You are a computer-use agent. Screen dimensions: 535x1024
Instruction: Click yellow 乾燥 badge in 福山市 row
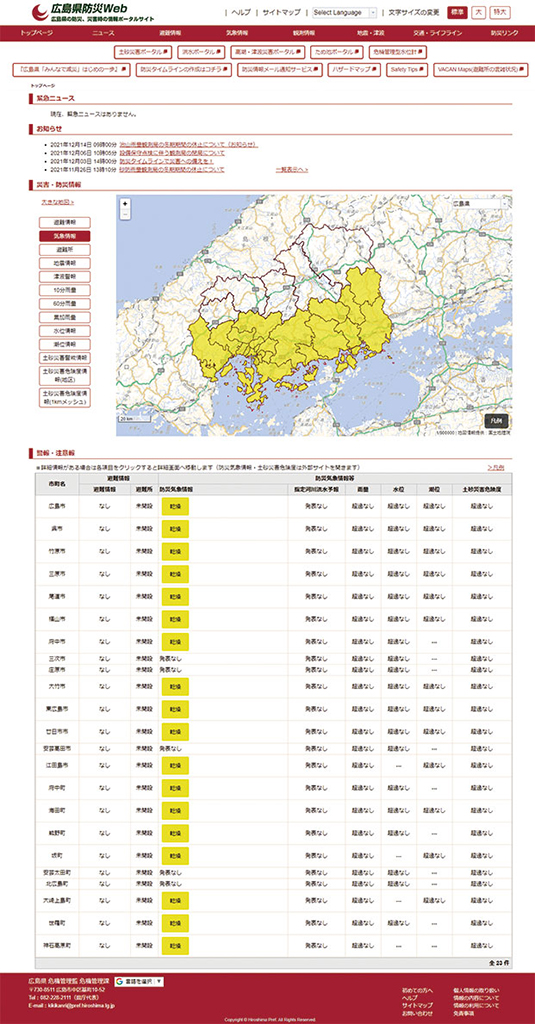pos(174,618)
